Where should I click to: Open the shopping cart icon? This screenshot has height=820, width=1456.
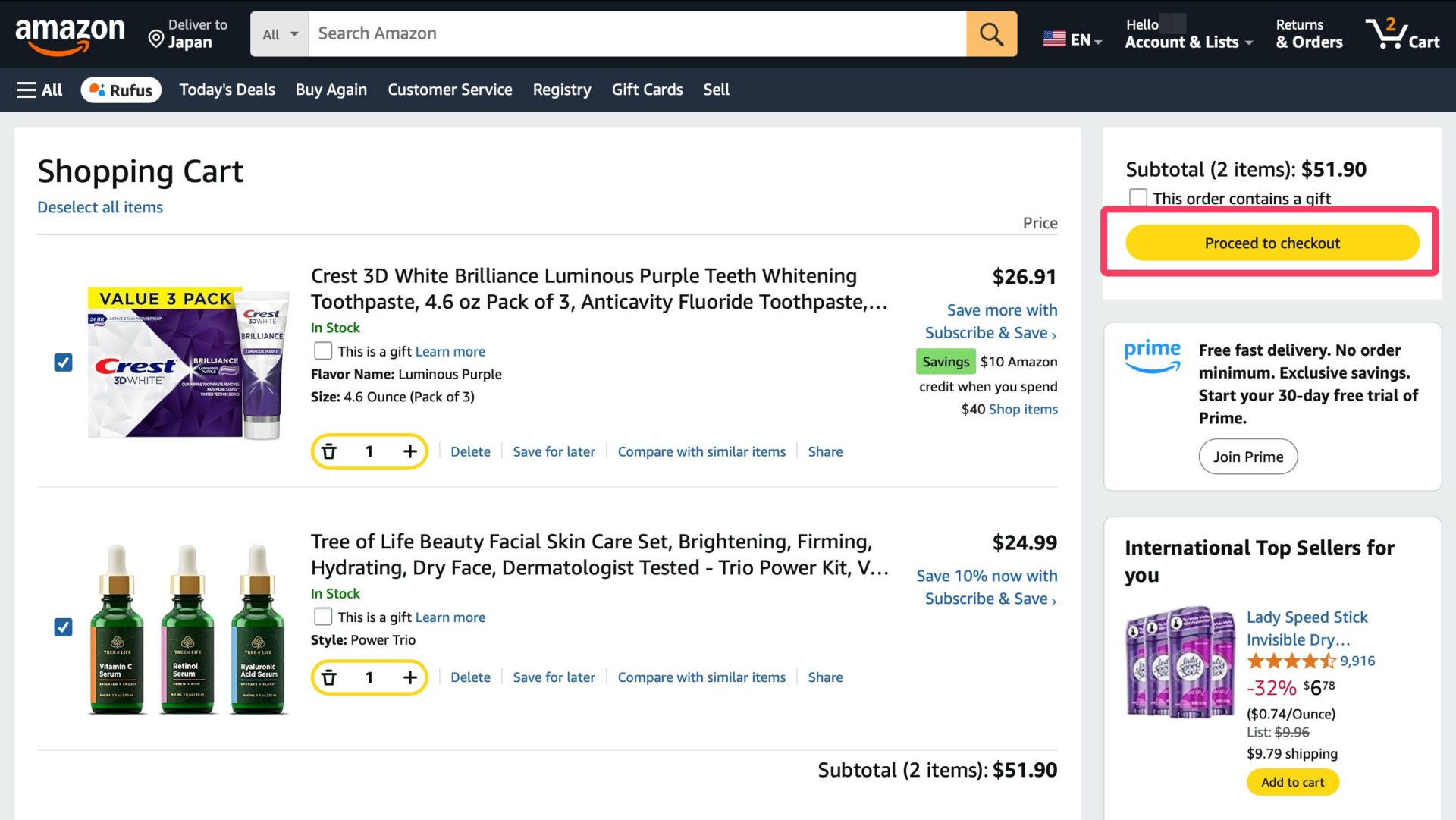click(x=1401, y=34)
